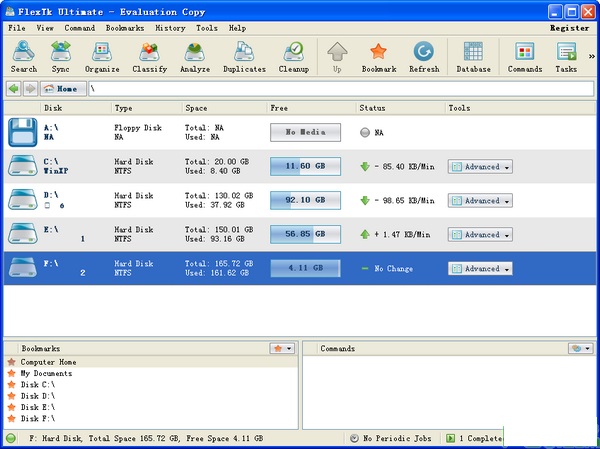Launch the Classify tool
The height and width of the screenshot is (449, 600).
pos(149,57)
